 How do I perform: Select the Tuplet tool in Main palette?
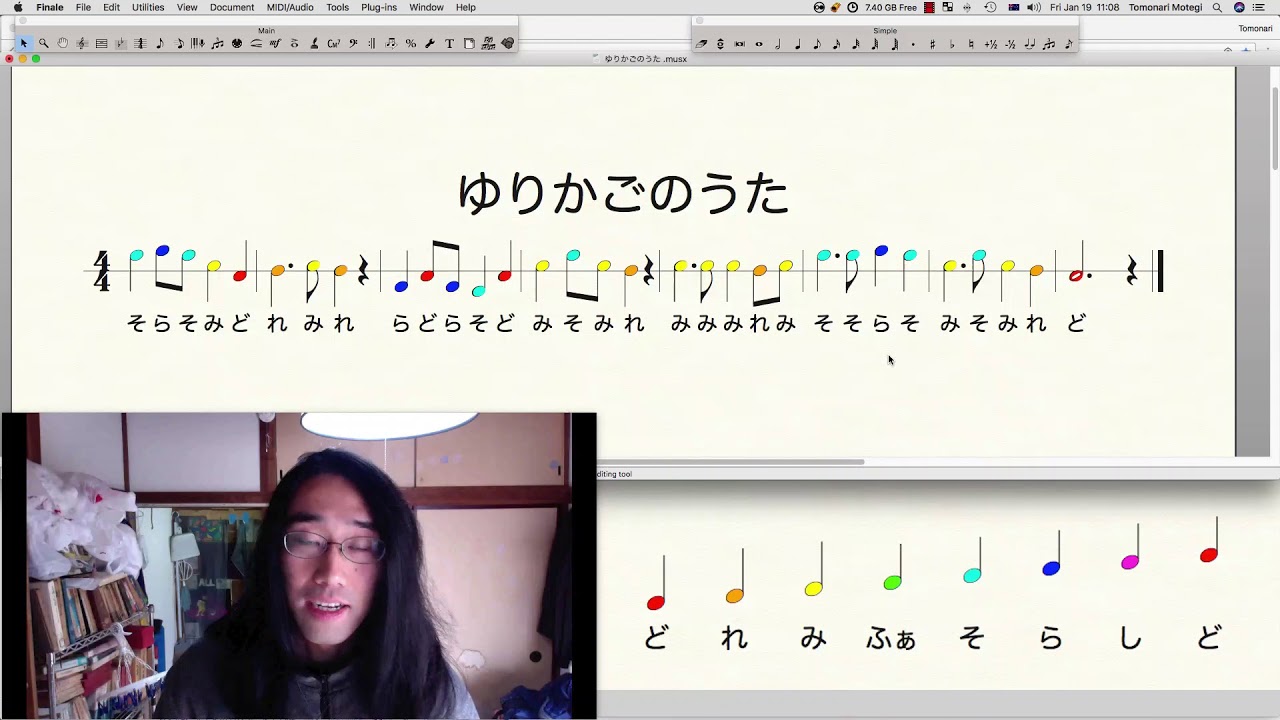pos(217,43)
